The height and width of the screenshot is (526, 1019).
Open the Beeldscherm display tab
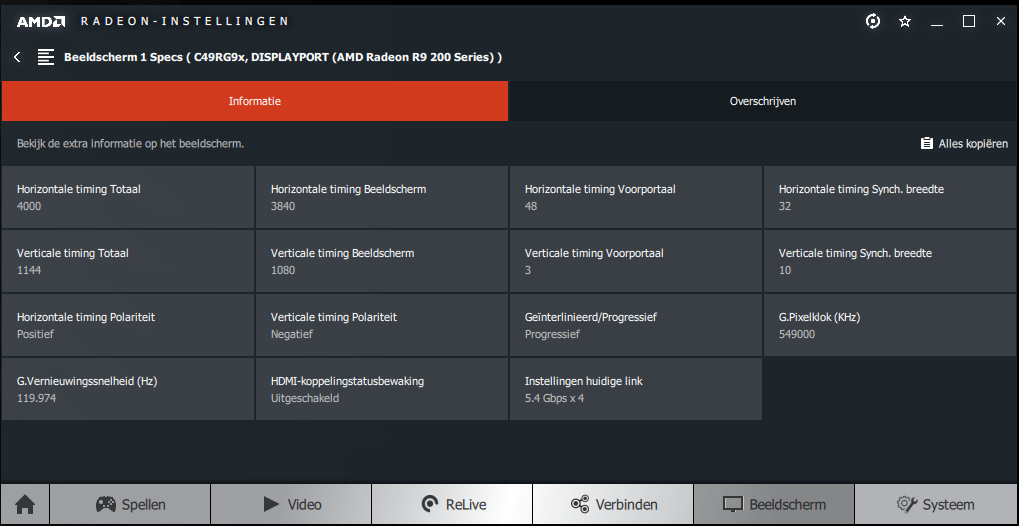point(774,504)
